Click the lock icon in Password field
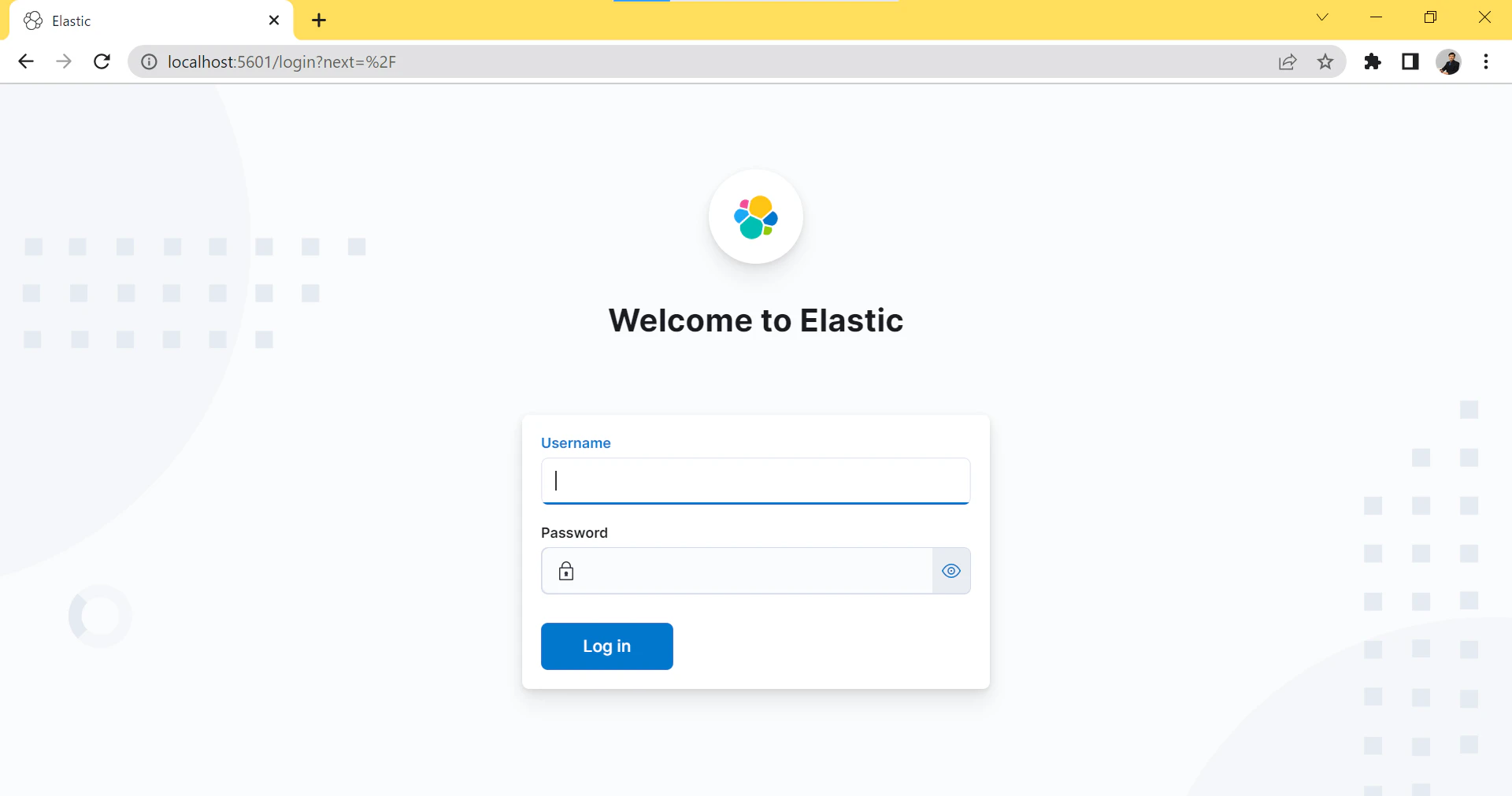This screenshot has height=796, width=1512. (566, 571)
